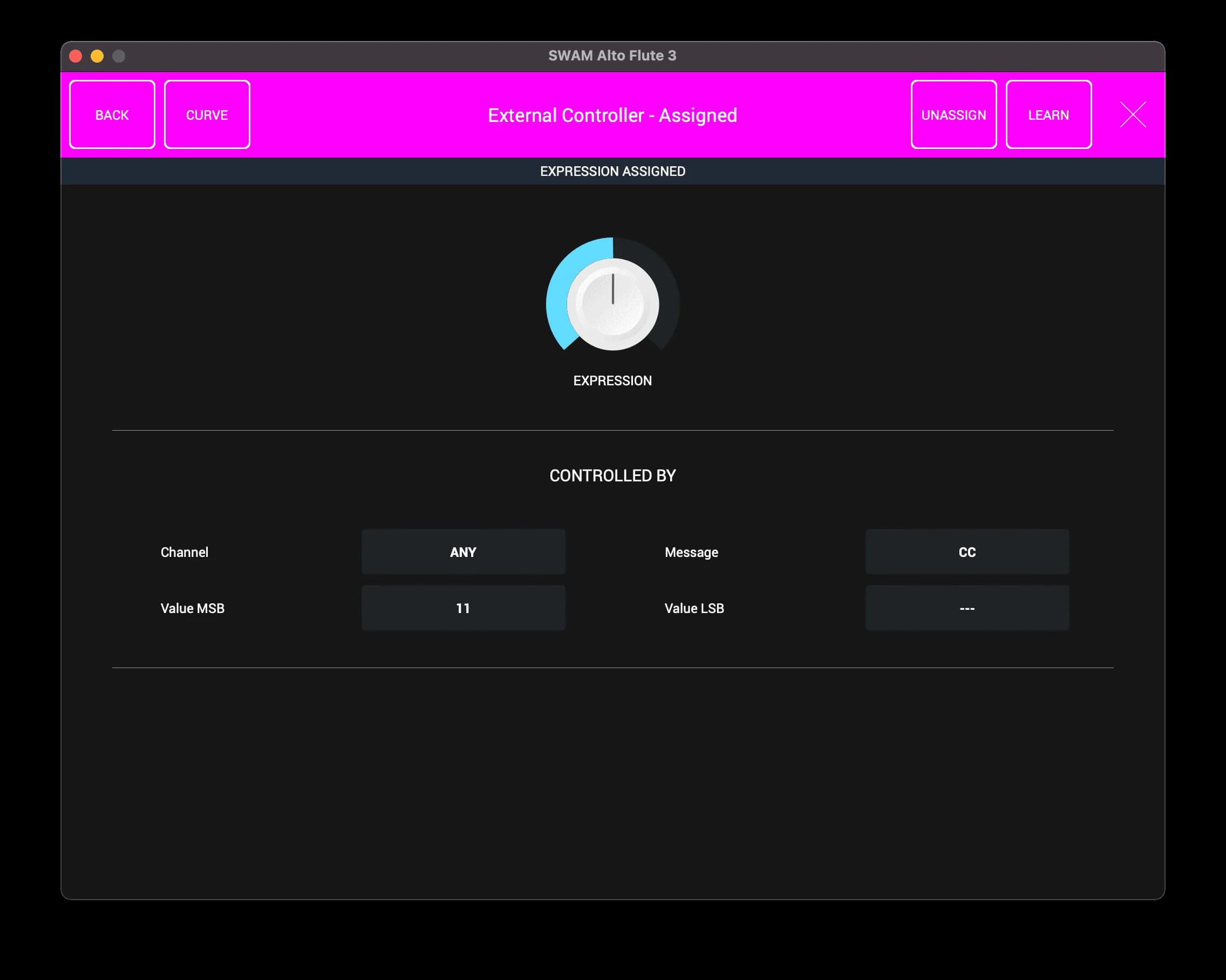Click the EXPRESSION ASSIGNED status bar

point(612,171)
